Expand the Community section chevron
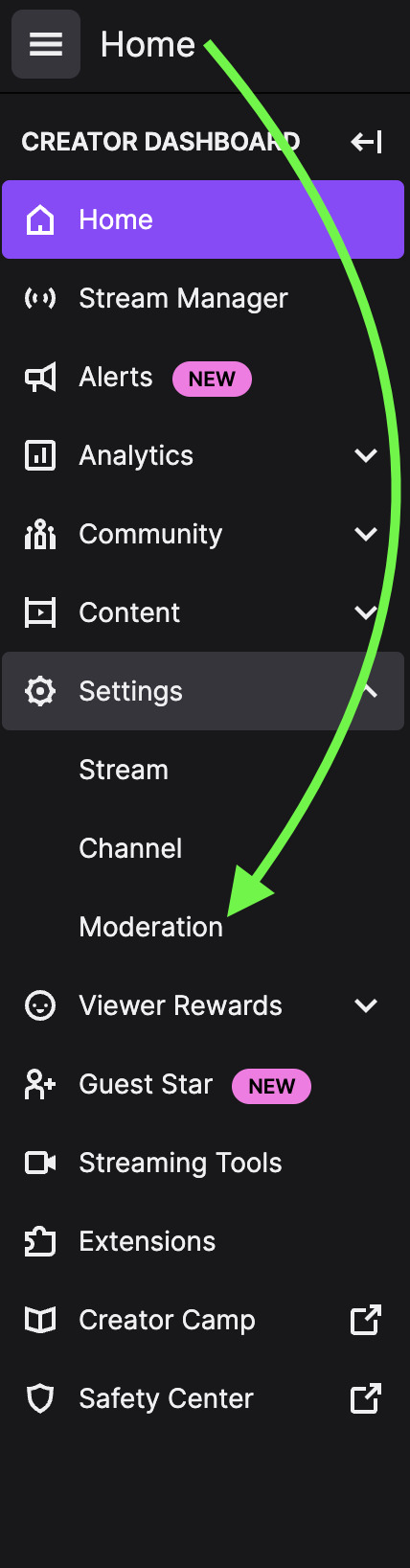This screenshot has height=1568, width=410. (366, 534)
